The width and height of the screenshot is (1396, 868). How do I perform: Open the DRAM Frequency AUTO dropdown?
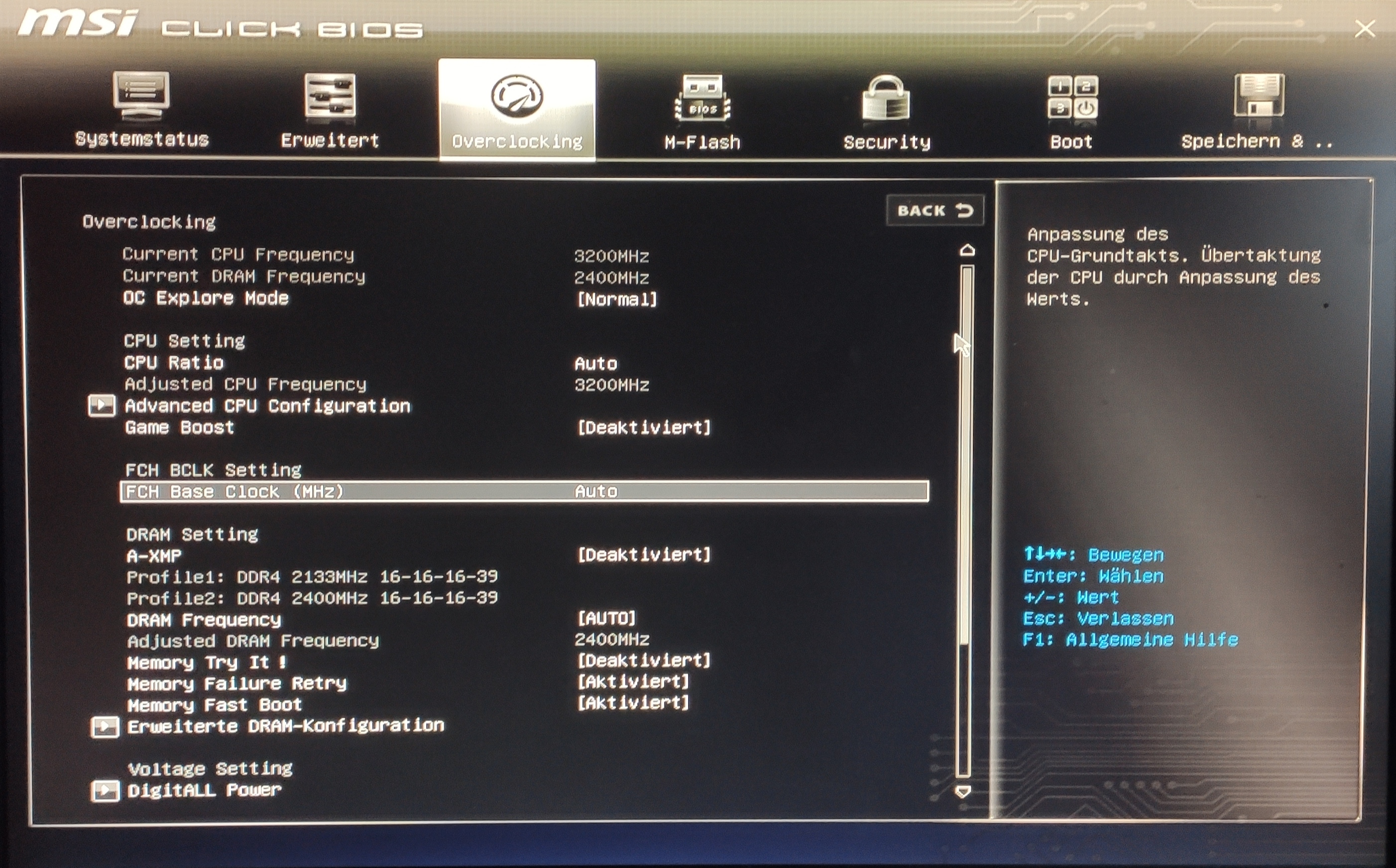pyautogui.click(x=606, y=618)
